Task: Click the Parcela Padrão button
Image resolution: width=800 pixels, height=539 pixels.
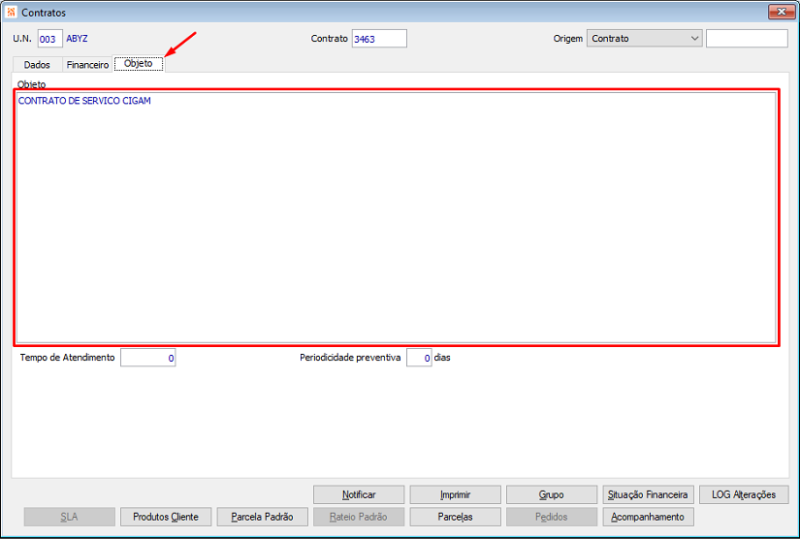Action: pyautogui.click(x=262, y=517)
